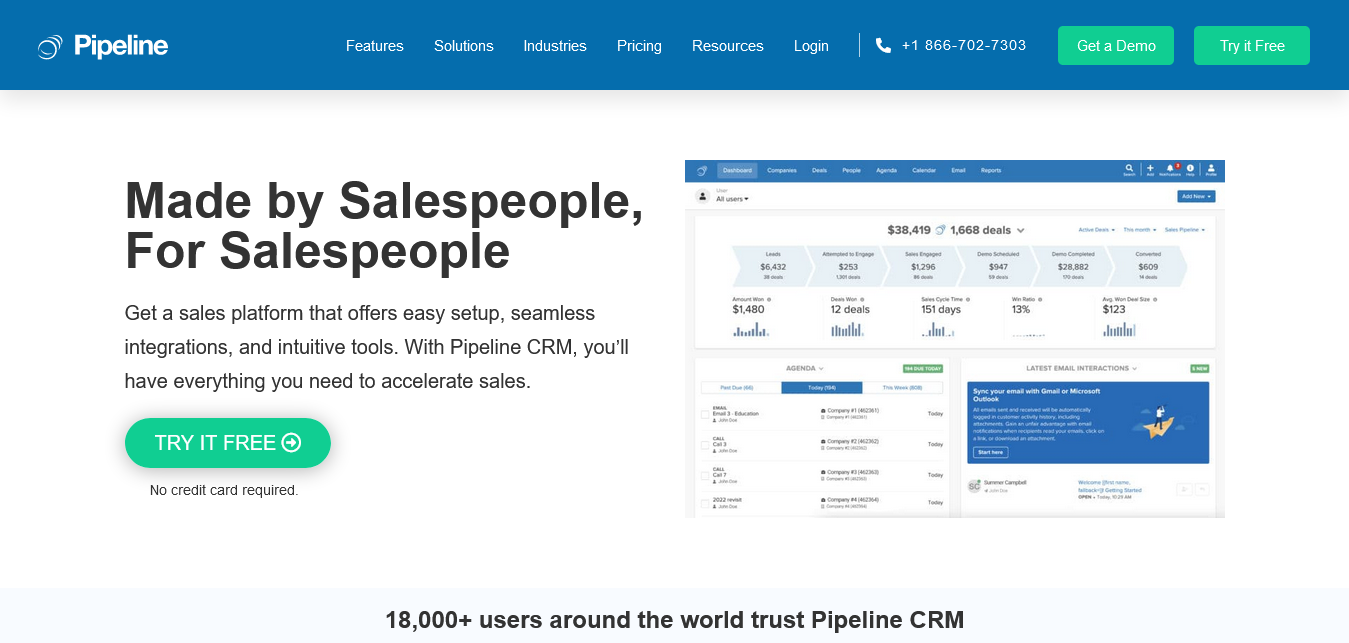Image resolution: width=1349 pixels, height=643 pixels.
Task: Select the People tab in the dashboard
Action: [851, 171]
